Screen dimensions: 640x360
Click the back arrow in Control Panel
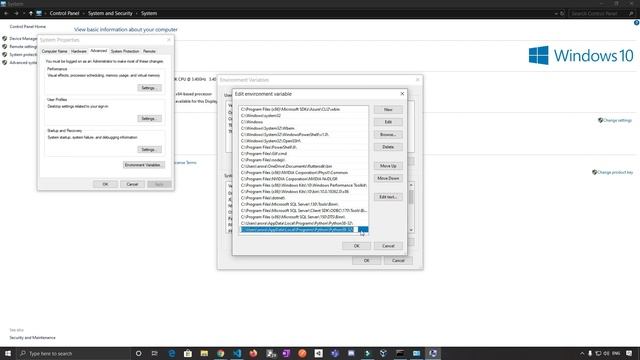pos(6,13)
